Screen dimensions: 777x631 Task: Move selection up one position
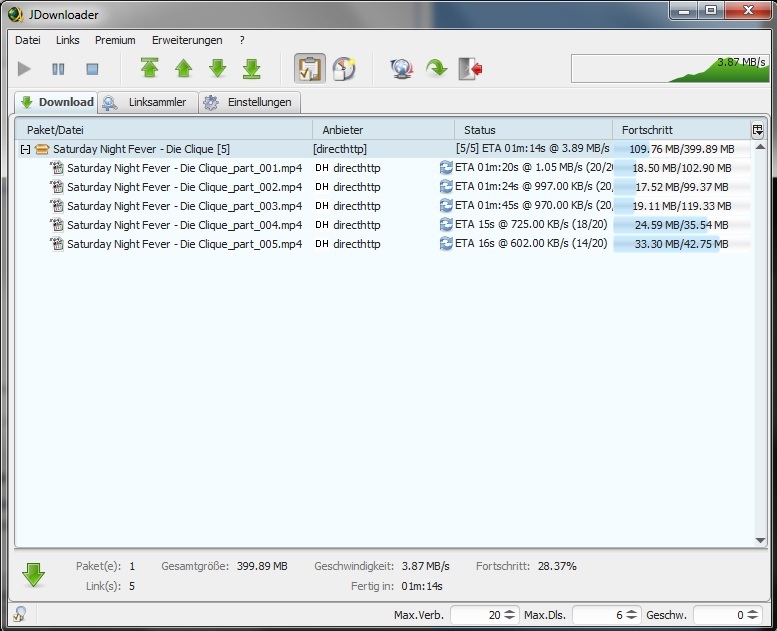tap(184, 68)
